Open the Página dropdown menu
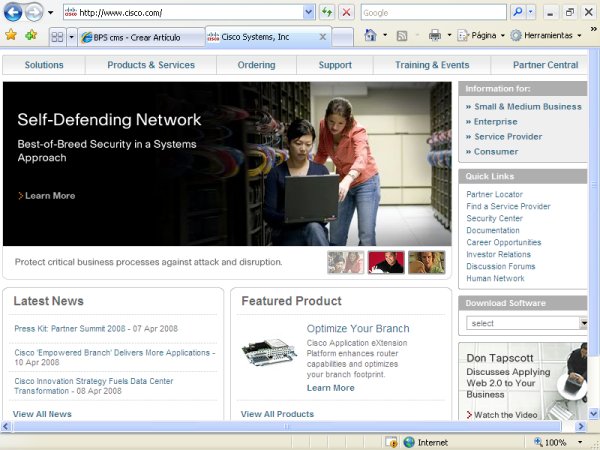 click(x=482, y=35)
